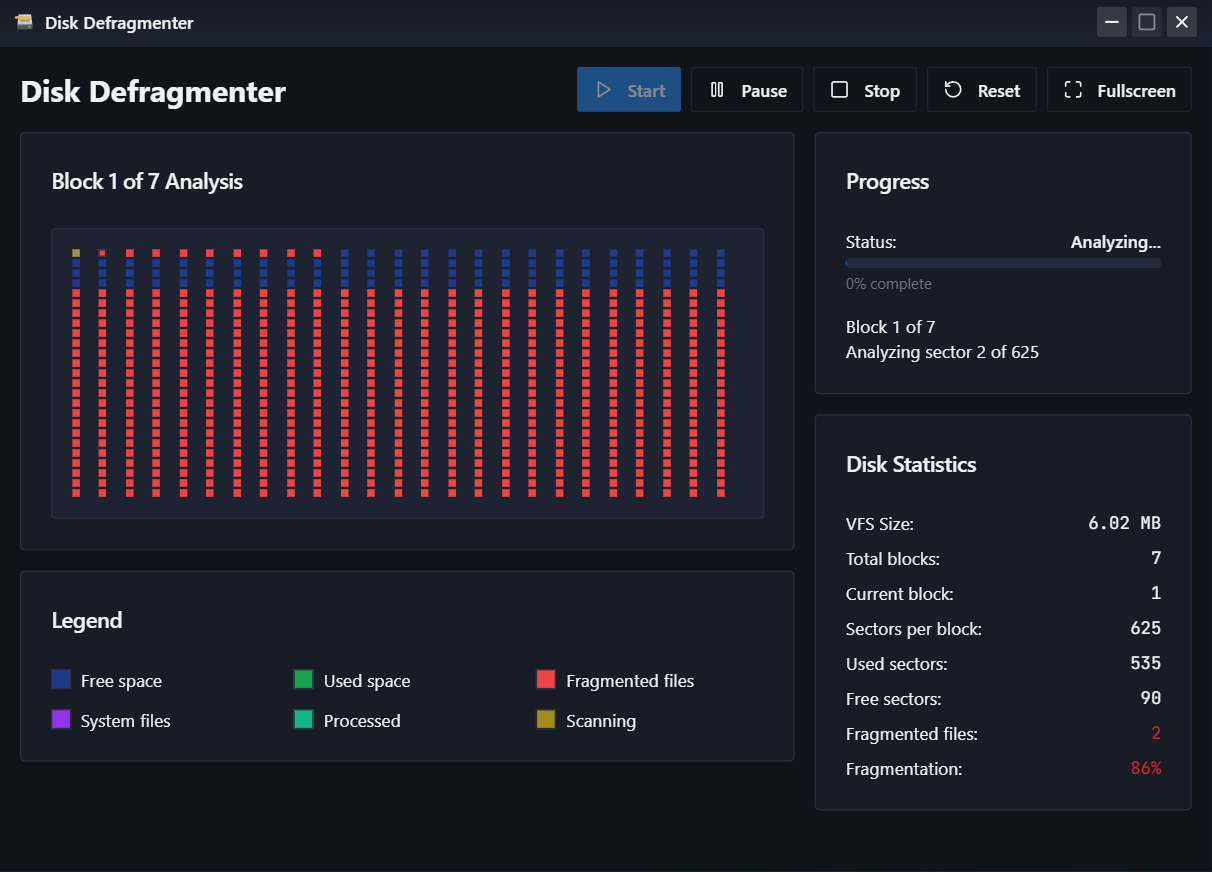1212x872 pixels.
Task: Click the "Processed" legend label
Action: 362,721
